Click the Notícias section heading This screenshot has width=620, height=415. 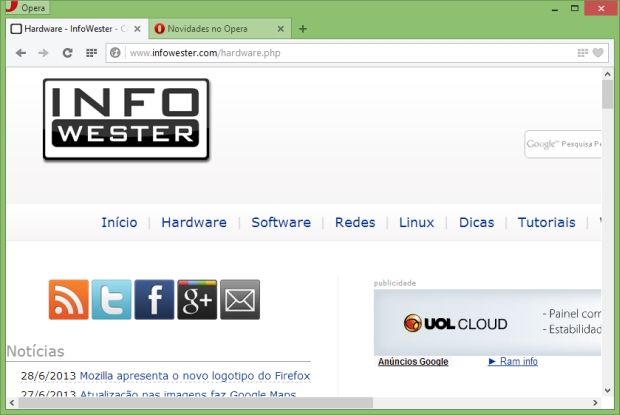point(35,351)
